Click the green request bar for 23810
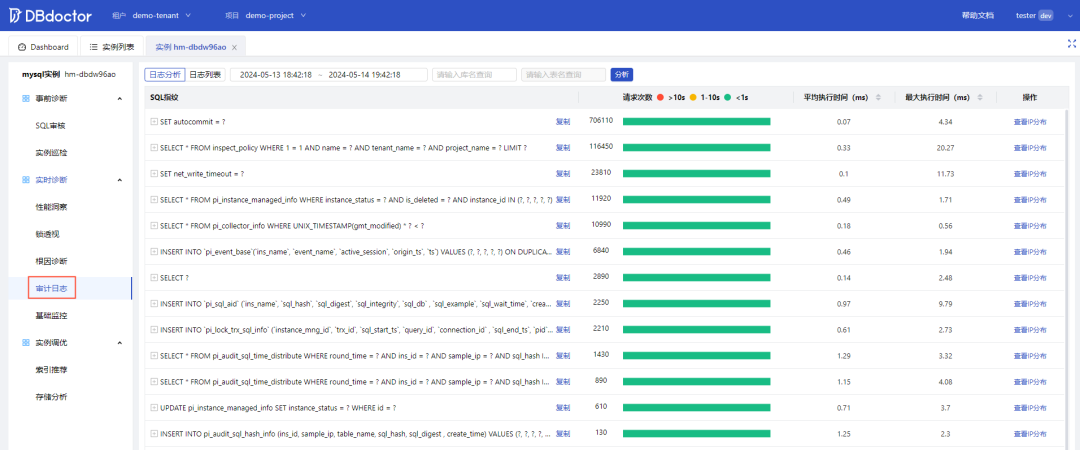Screen dimensions: 1080x450 [696, 174]
